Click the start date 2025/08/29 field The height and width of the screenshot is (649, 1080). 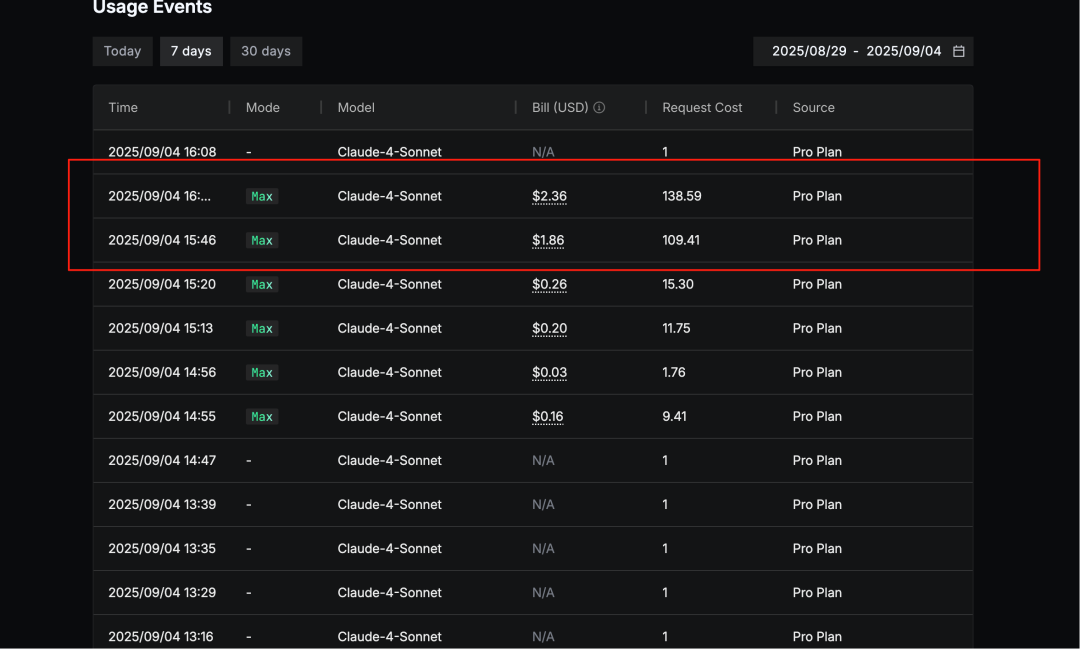tap(809, 51)
